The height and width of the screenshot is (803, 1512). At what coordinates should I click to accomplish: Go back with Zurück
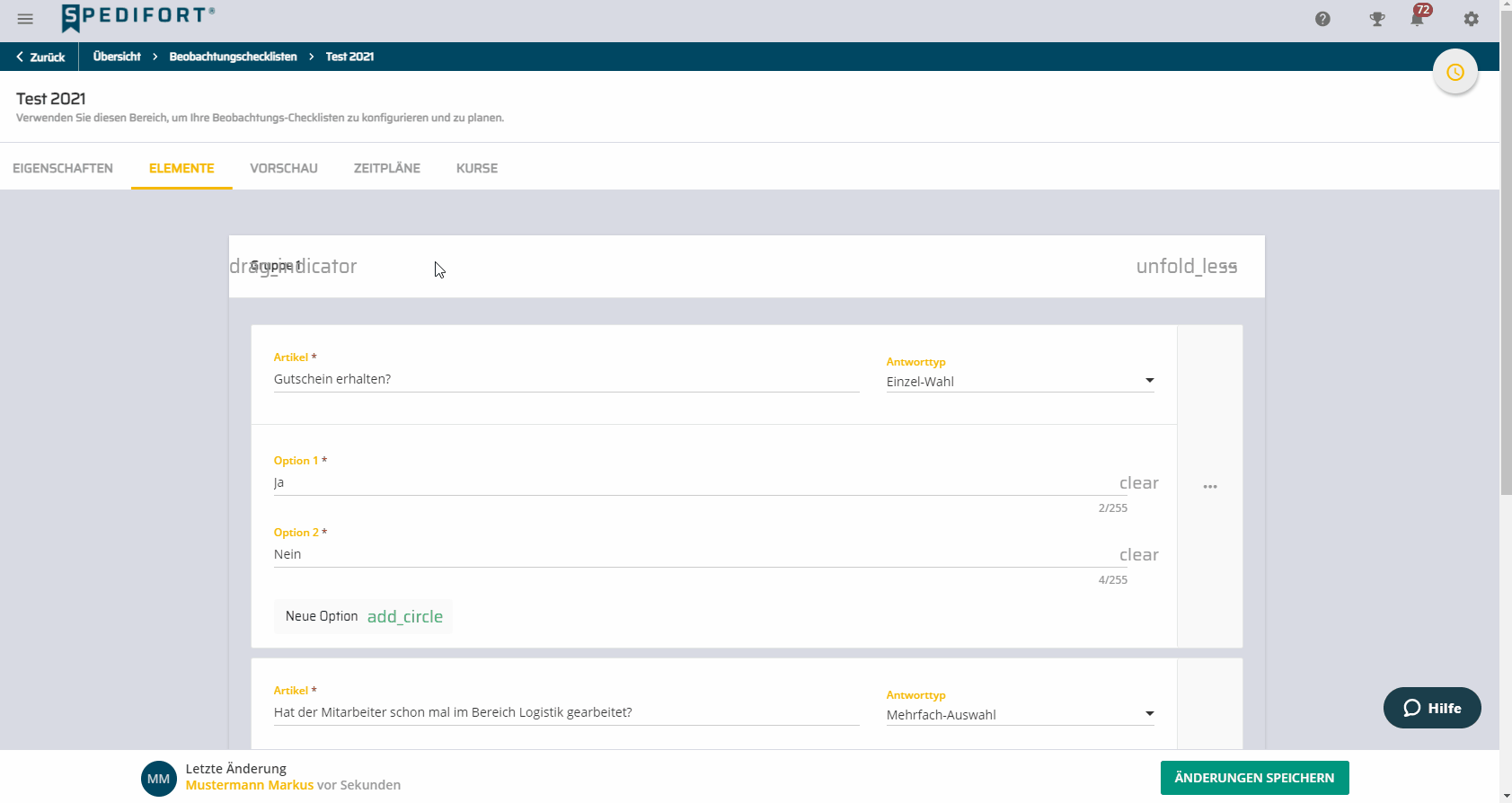point(40,57)
